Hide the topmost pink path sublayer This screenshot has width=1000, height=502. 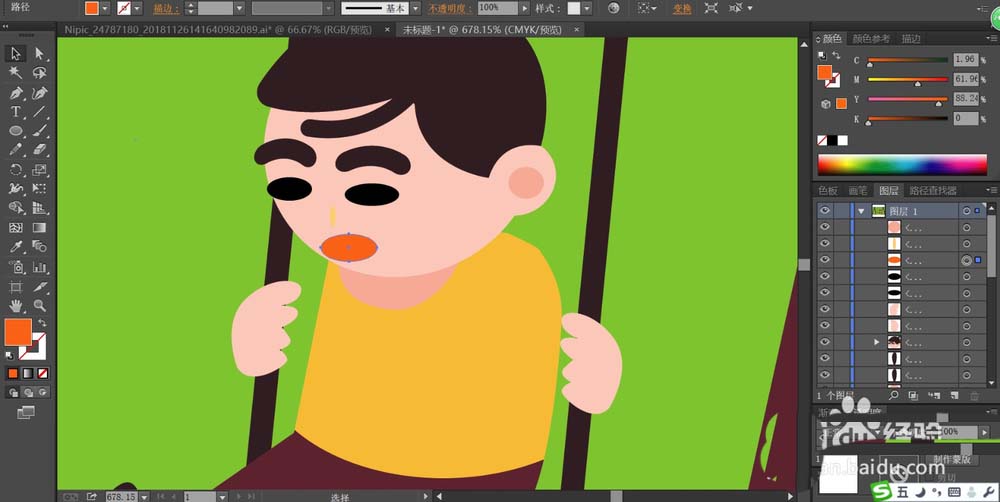[825, 227]
